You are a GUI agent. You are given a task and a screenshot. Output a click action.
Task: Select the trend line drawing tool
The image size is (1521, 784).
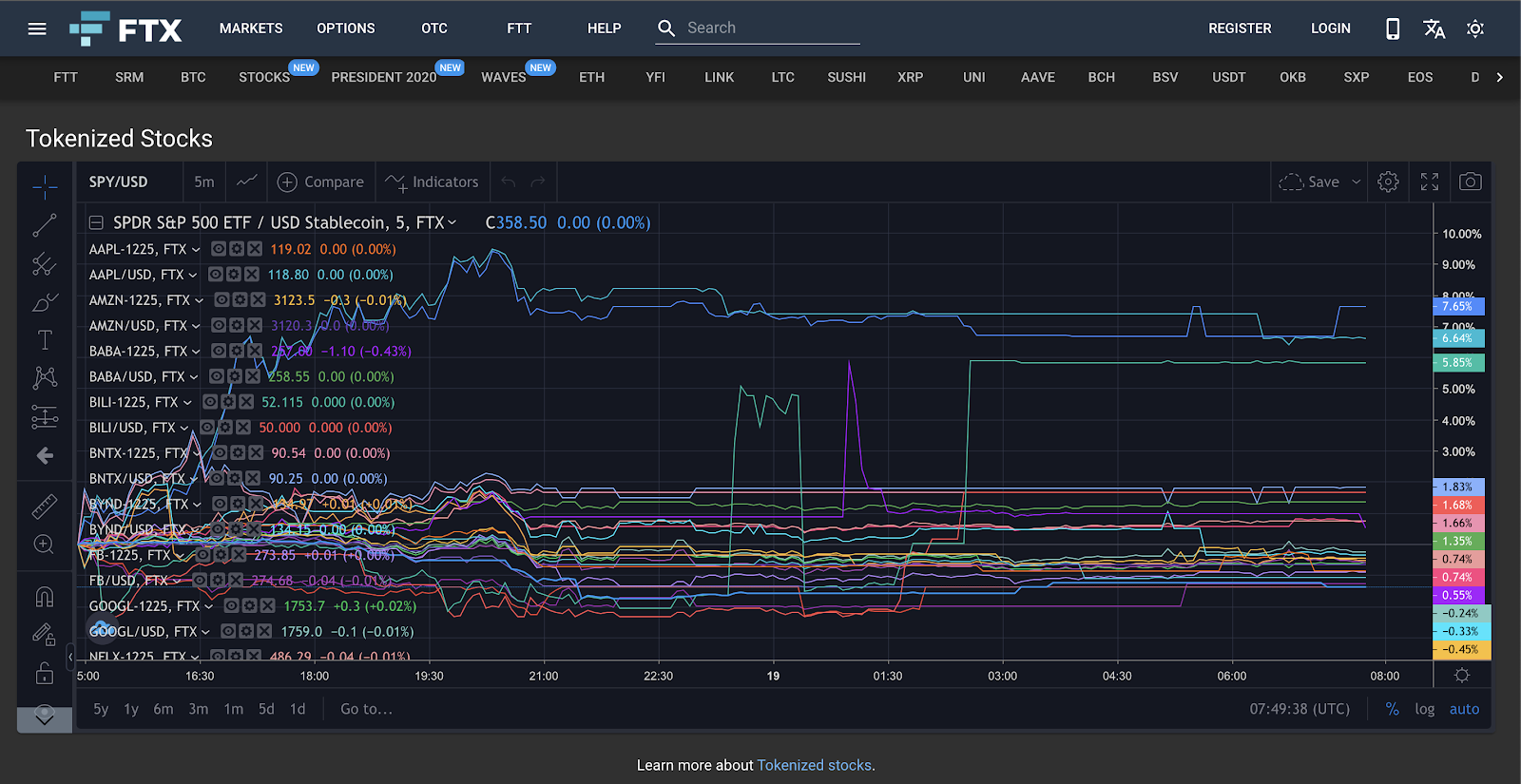[45, 225]
